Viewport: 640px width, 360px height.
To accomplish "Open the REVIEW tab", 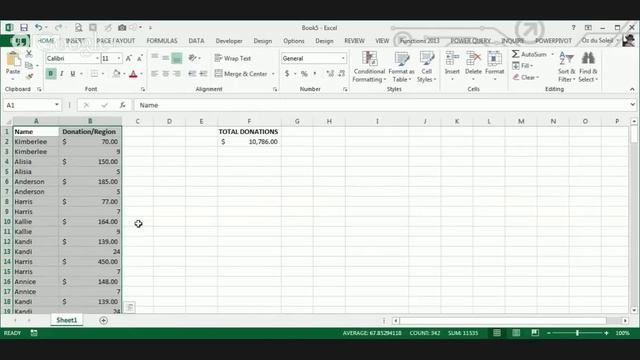I will pyautogui.click(x=354, y=41).
